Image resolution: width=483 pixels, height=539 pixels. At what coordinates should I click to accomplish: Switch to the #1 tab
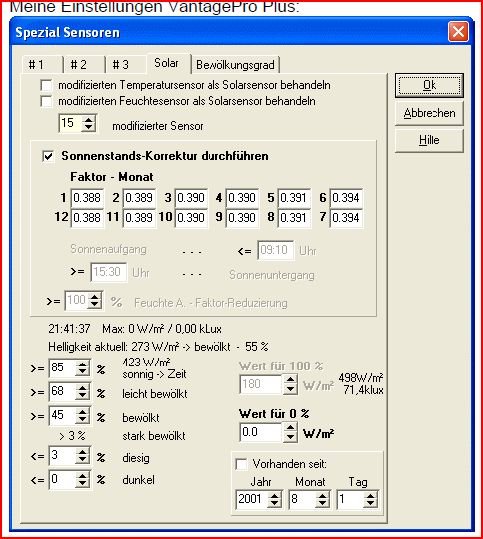coord(42,65)
